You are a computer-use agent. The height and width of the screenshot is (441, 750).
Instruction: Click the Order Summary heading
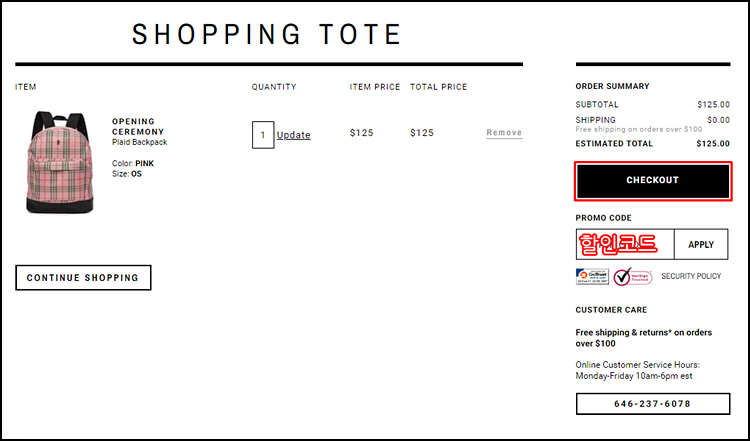(612, 86)
